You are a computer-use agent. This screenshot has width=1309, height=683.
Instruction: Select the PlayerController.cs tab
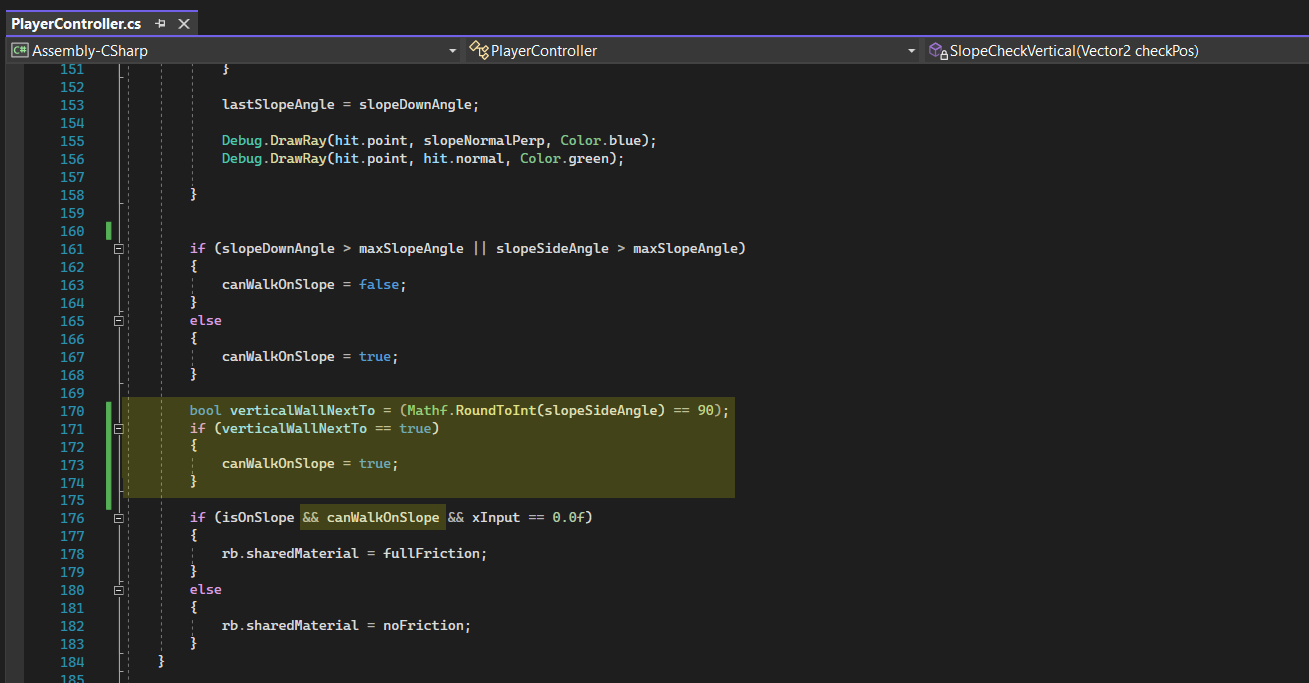pos(76,23)
